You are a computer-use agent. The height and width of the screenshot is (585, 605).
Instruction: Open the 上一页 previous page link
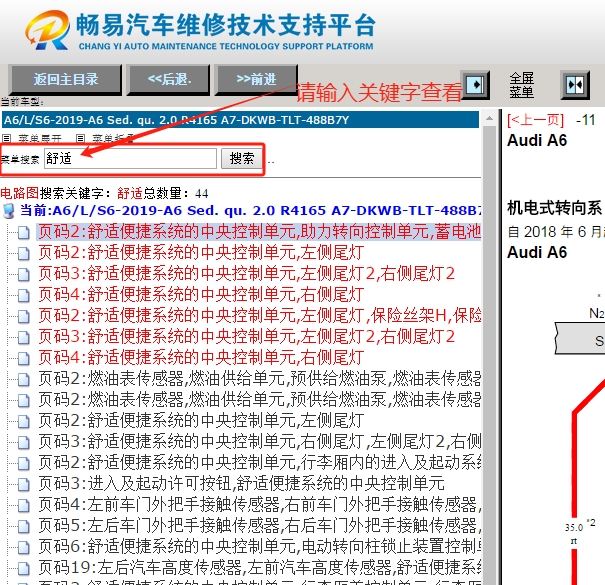pyautogui.click(x=535, y=120)
